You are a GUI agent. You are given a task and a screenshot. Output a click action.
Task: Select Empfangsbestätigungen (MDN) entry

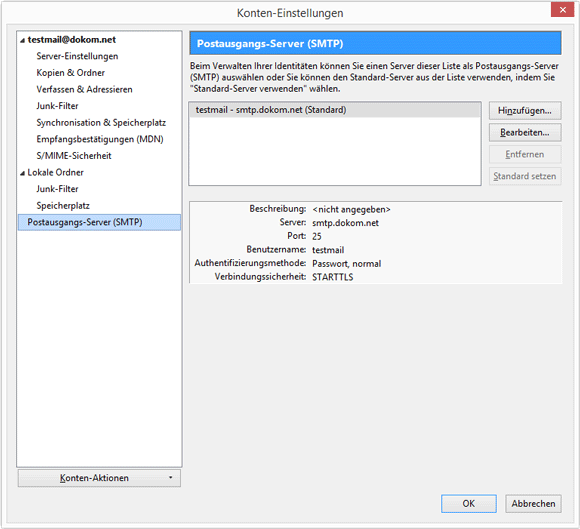pyautogui.click(x=100, y=139)
